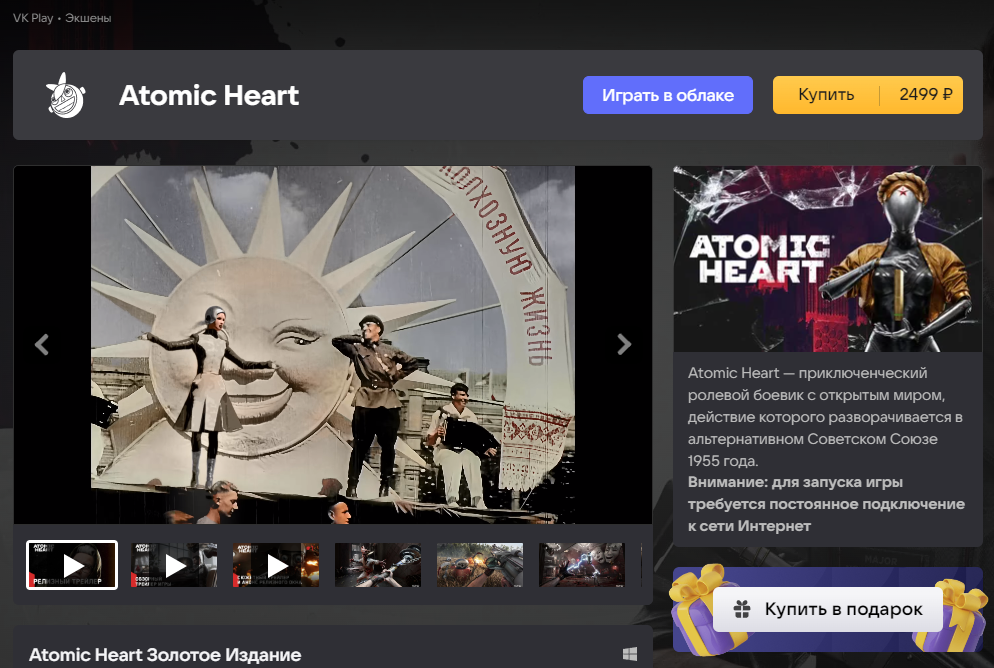Open VK Play breadcrumb link
This screenshot has width=994, height=668.
click(x=33, y=18)
